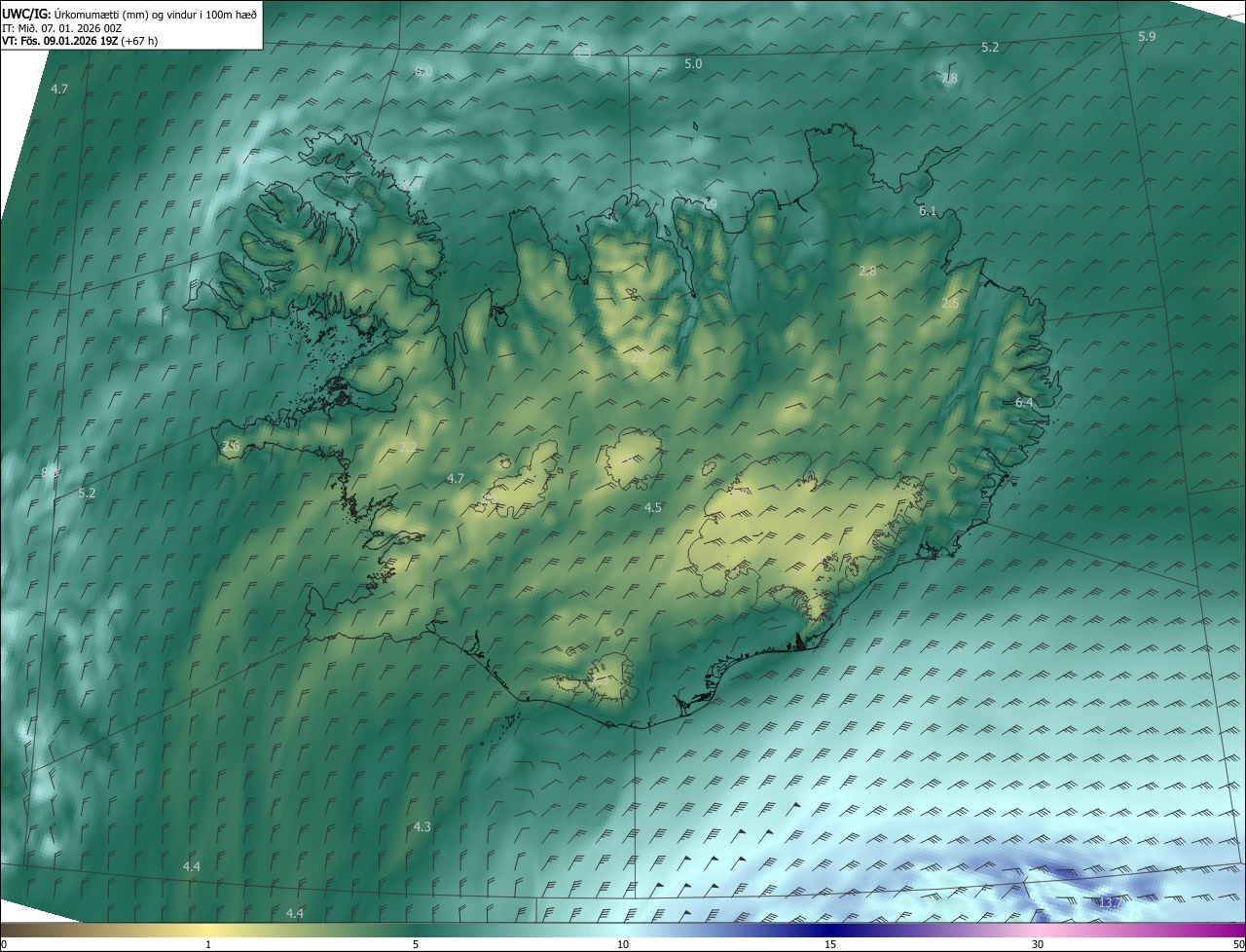Pick the pale yellow segment of the color bar

coord(208,930)
